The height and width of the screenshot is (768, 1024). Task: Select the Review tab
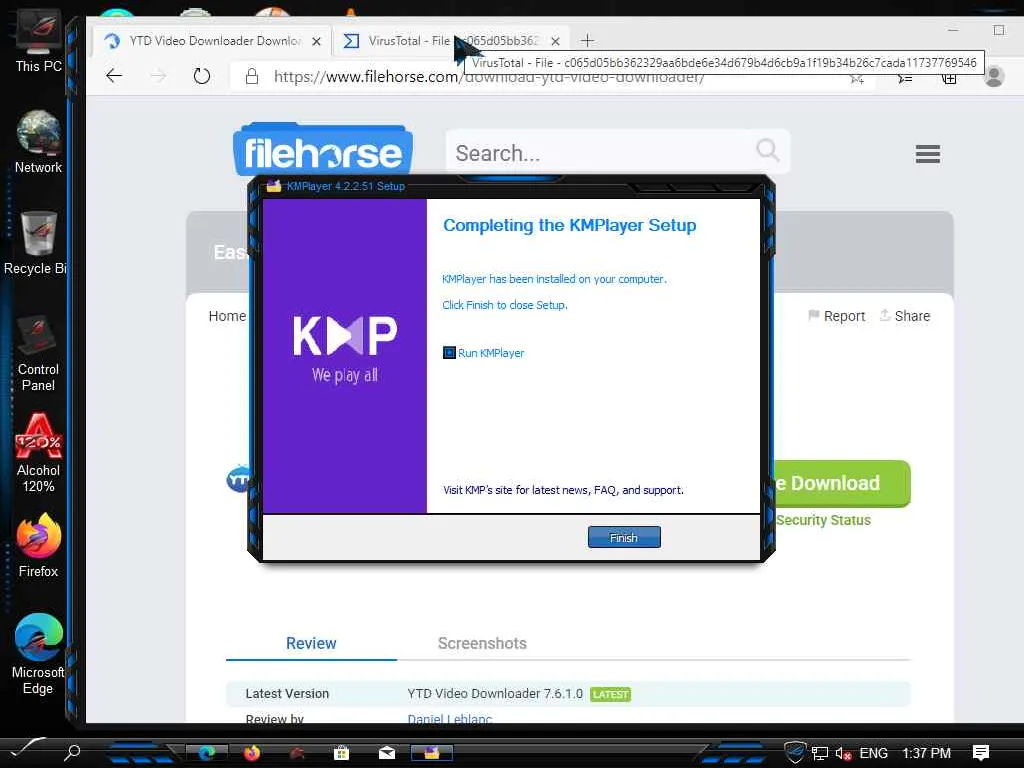point(311,643)
